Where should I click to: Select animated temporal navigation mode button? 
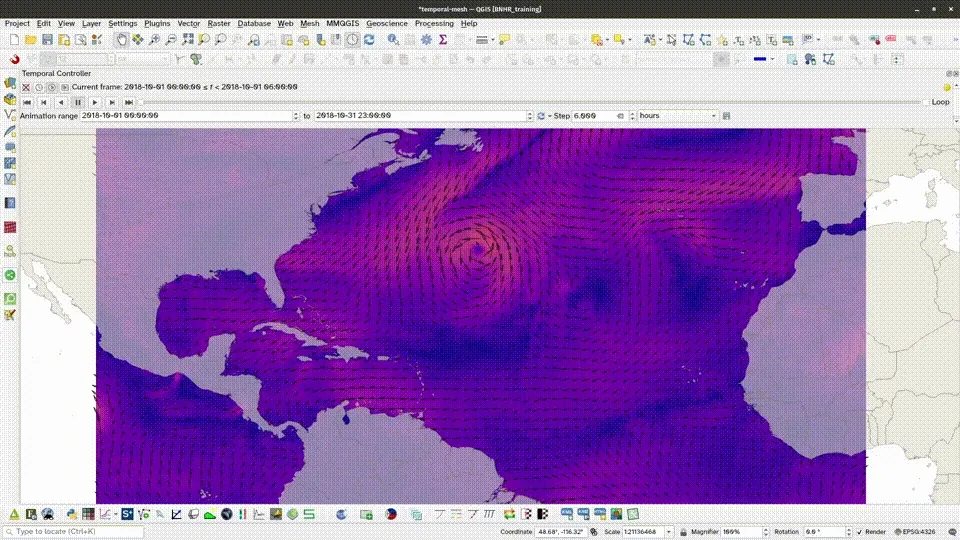pyautogui.click(x=51, y=88)
